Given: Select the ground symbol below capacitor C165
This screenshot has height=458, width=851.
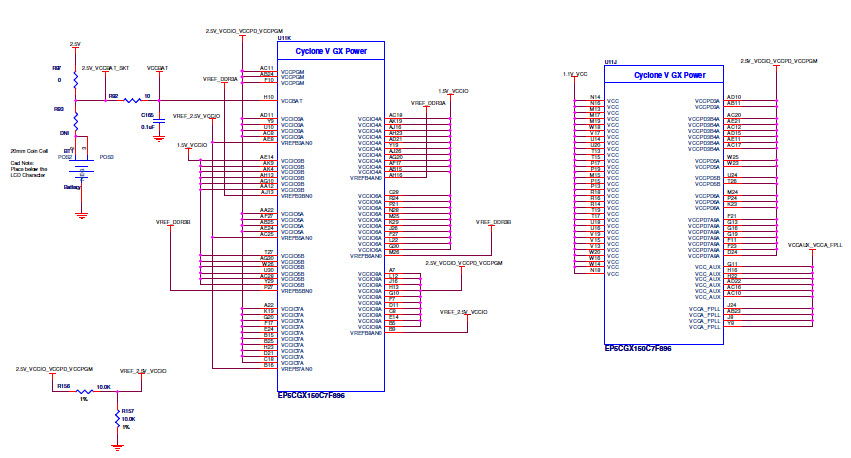Looking at the screenshot, I should coord(158,138).
